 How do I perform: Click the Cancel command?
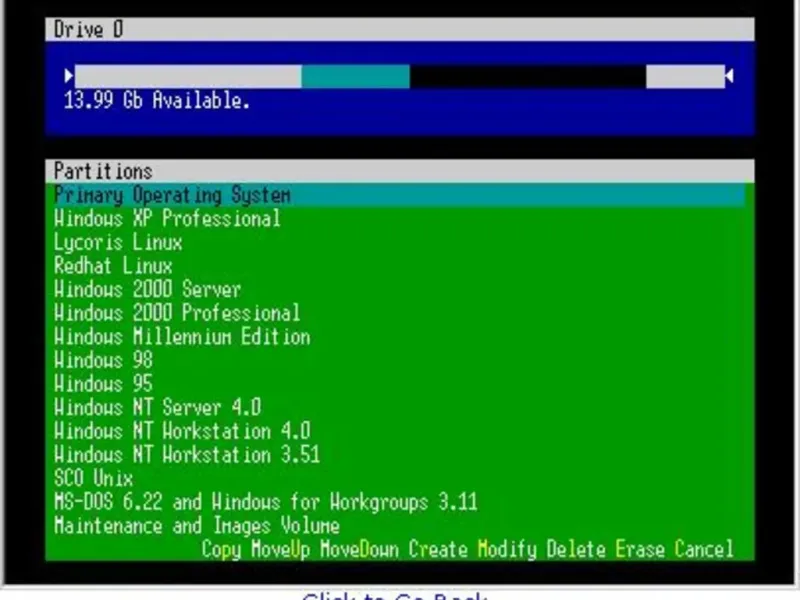pos(704,549)
